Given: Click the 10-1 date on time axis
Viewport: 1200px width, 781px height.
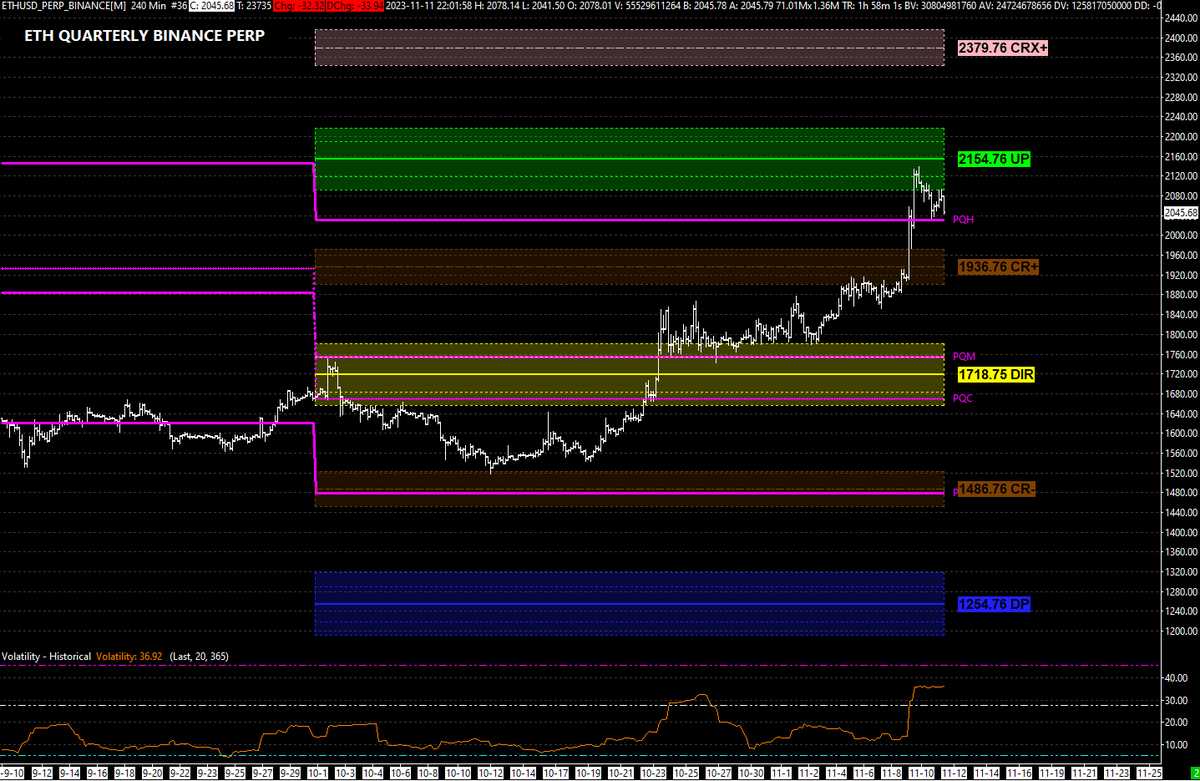Looking at the screenshot, I should tap(319, 773).
